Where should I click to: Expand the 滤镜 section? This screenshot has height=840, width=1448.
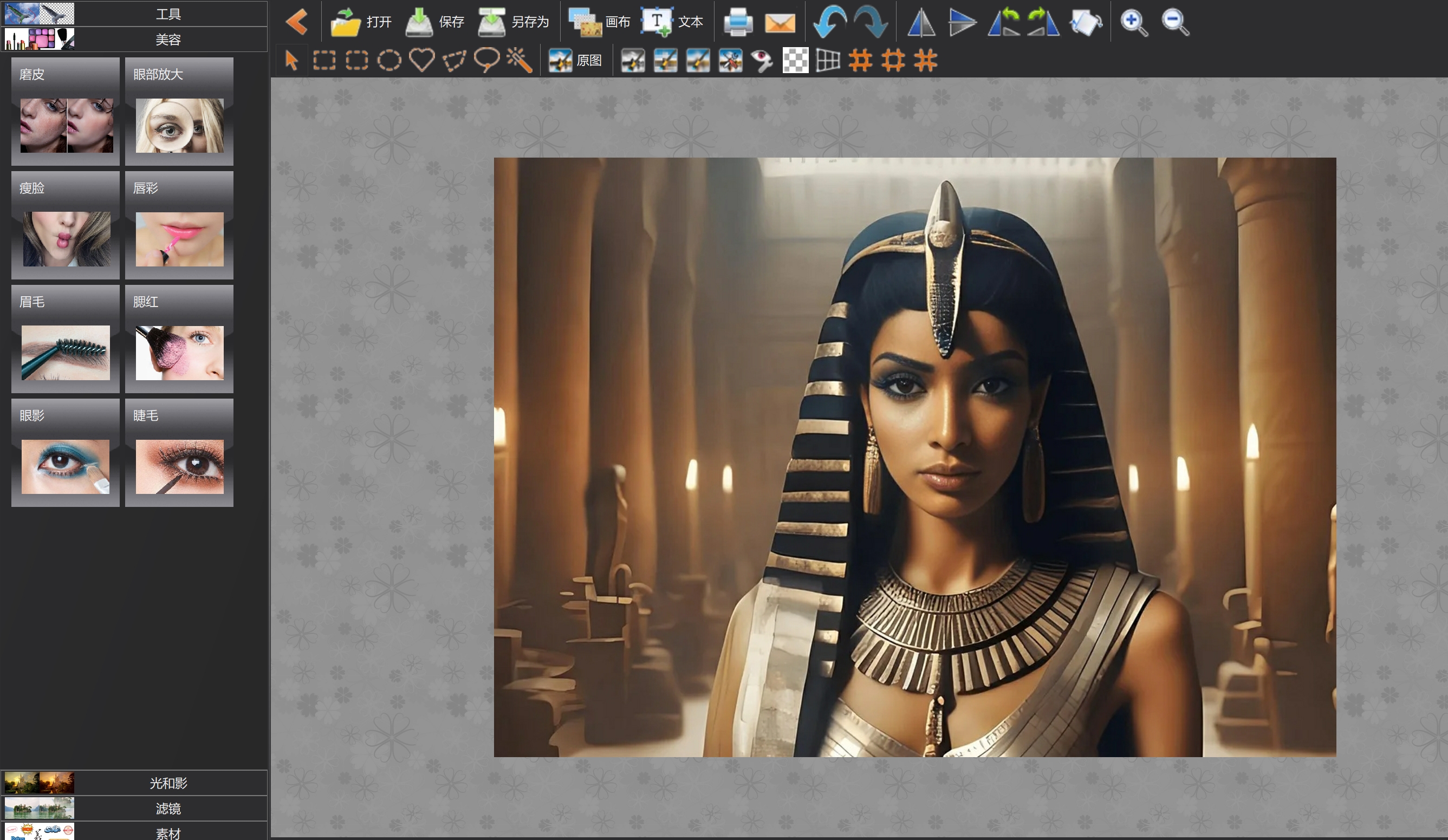tap(135, 808)
